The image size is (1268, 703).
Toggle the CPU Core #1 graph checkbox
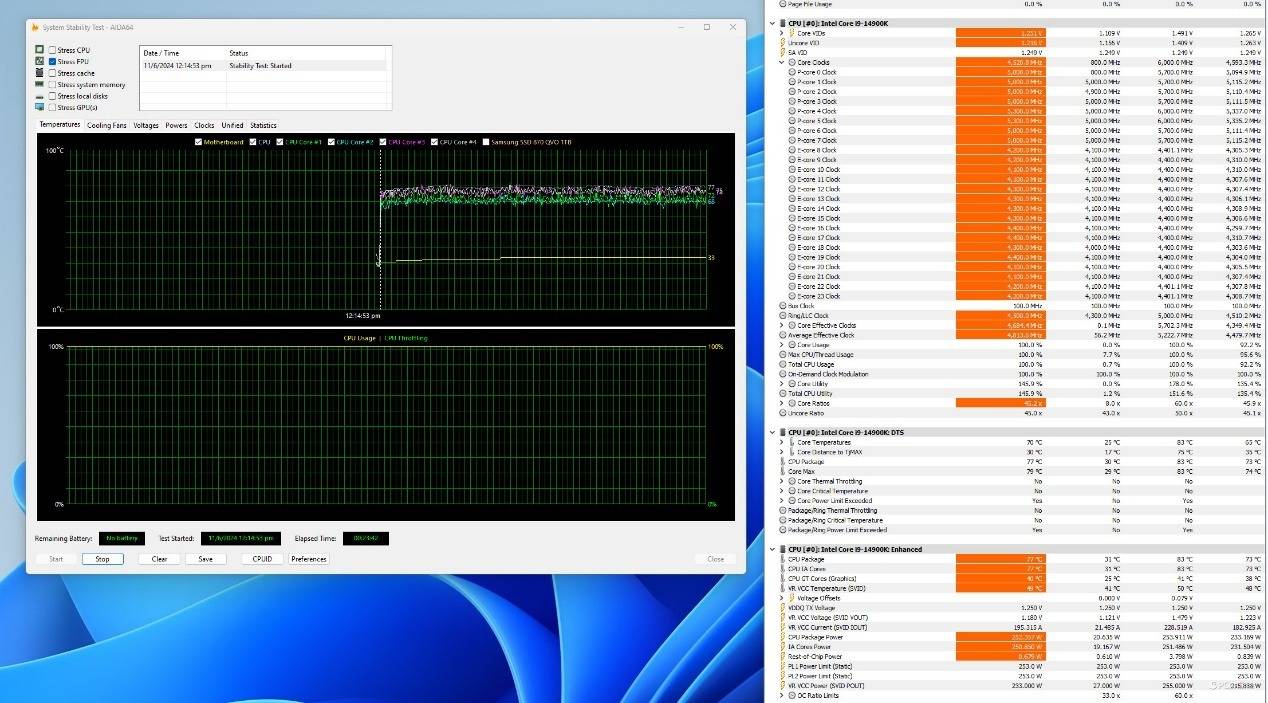280,142
